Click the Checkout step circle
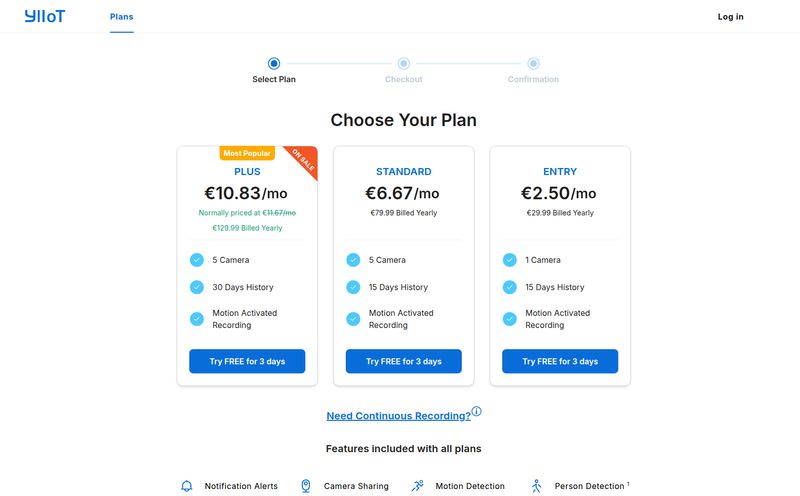This screenshot has width=800, height=496. pyautogui.click(x=404, y=63)
